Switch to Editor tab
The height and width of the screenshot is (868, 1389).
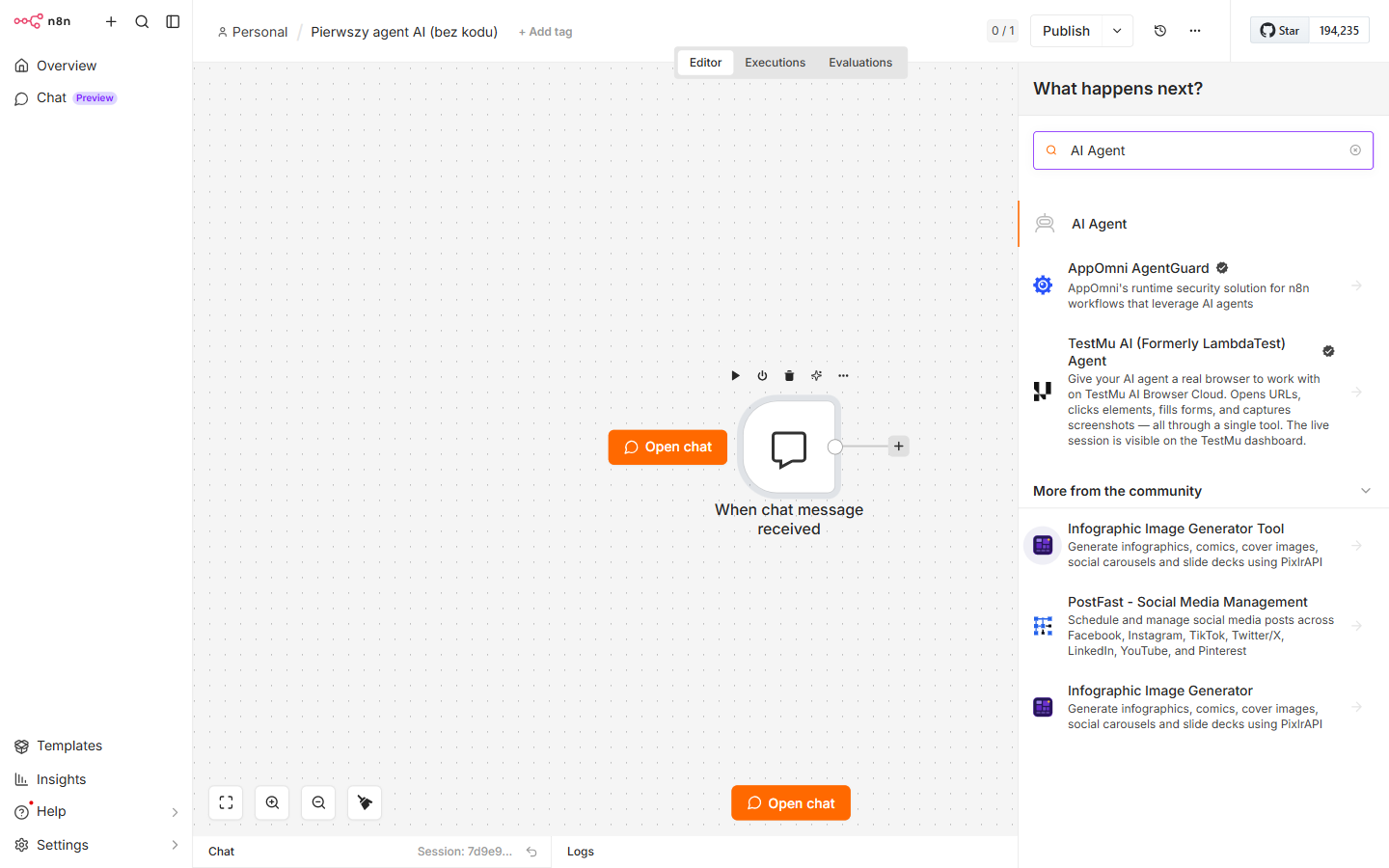pyautogui.click(x=705, y=63)
